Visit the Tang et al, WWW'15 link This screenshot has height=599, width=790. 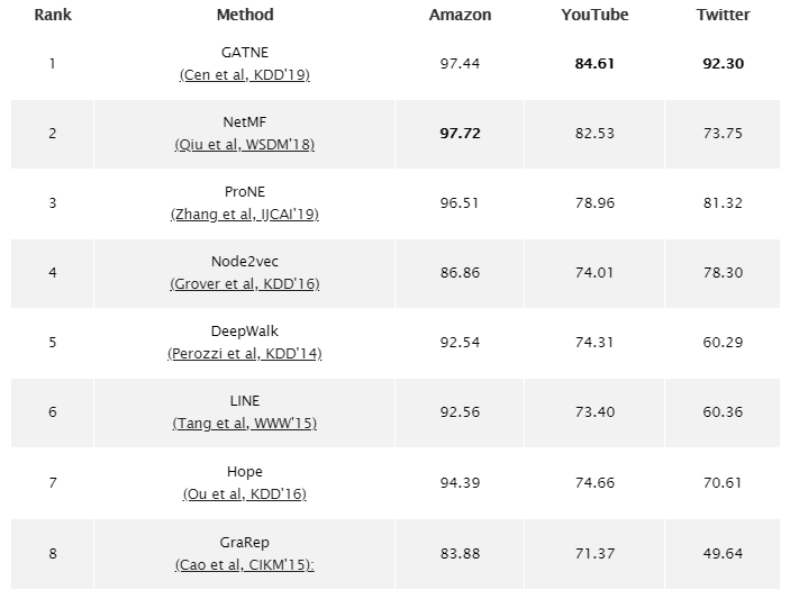(x=244, y=423)
